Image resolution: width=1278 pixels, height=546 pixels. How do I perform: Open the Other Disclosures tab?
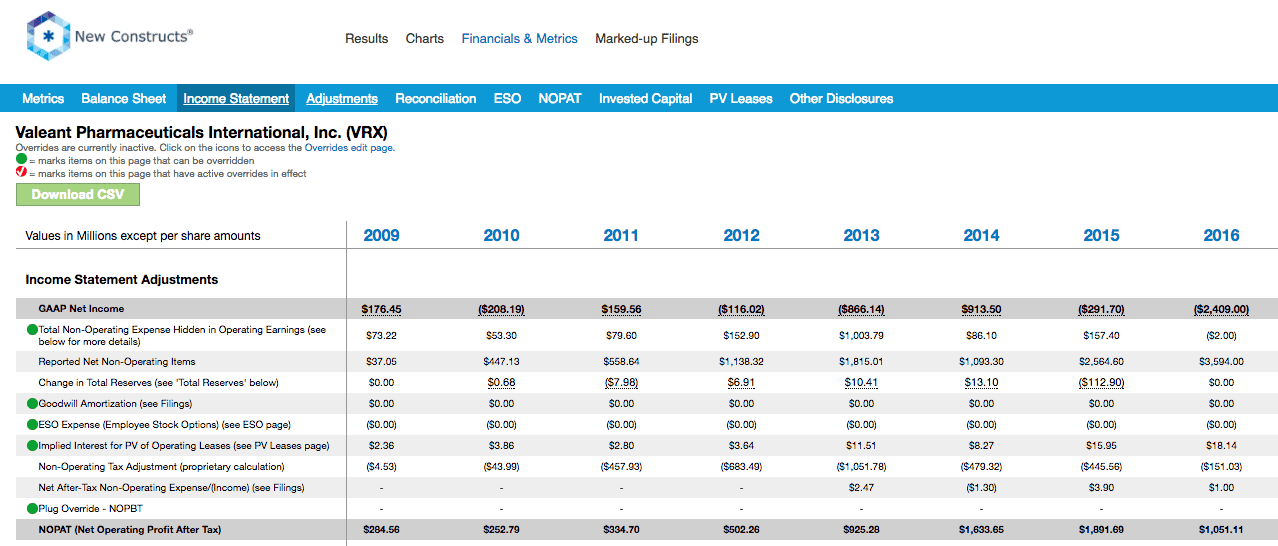click(x=841, y=98)
